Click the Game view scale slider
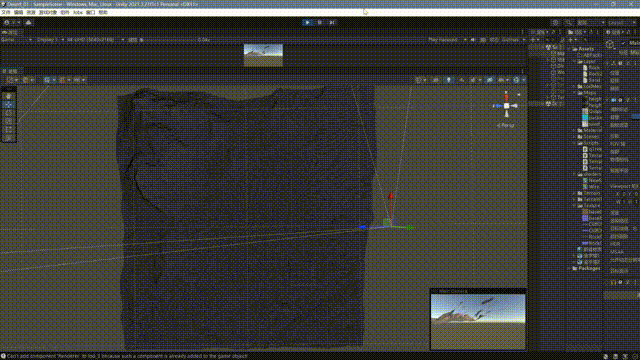640x360 pixels. click(167, 40)
